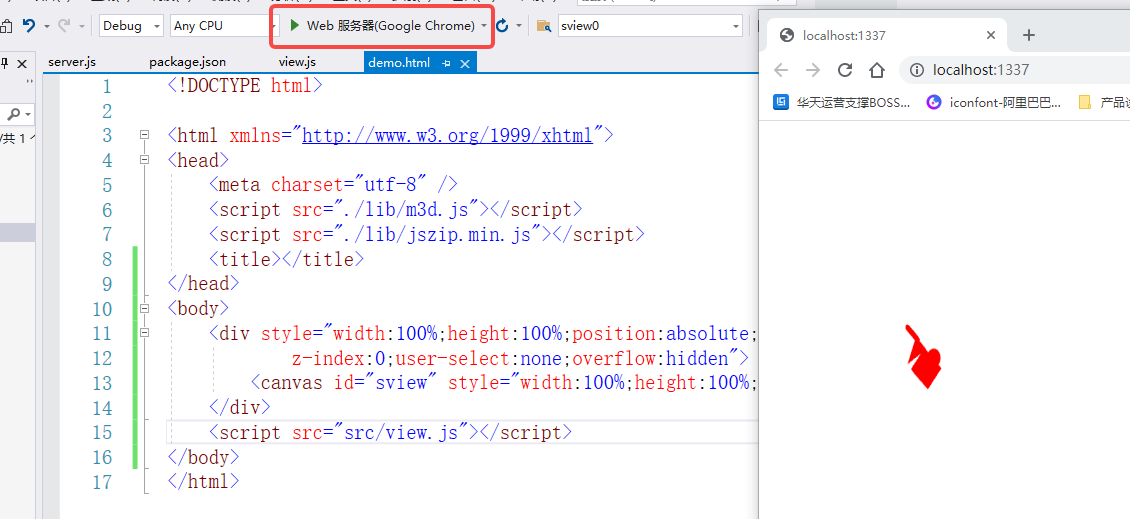The height and width of the screenshot is (519, 1130).
Task: Collapse the head section on line 4
Action: pos(144,159)
